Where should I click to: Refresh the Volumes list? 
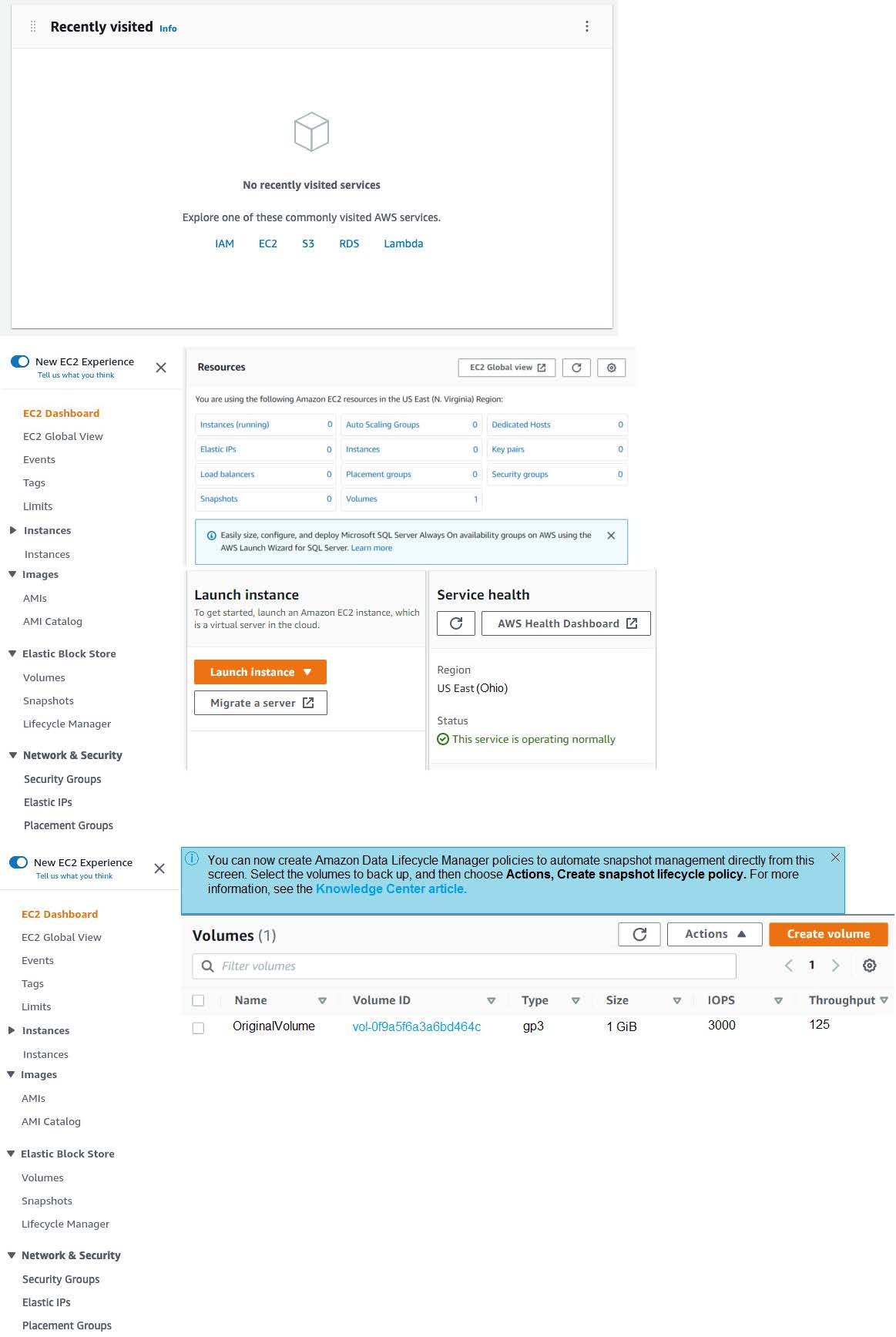639,934
